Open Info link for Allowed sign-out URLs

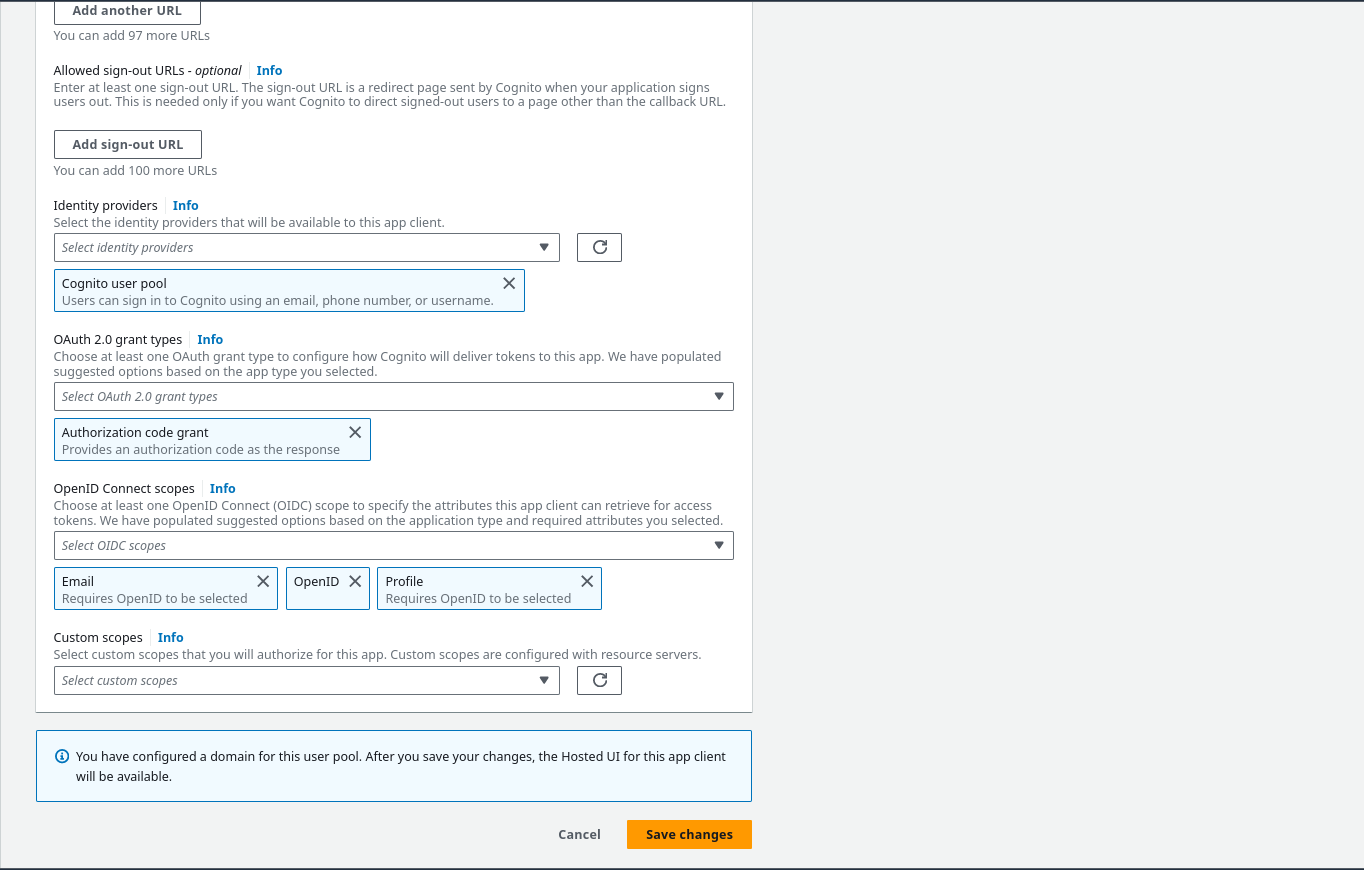point(269,70)
